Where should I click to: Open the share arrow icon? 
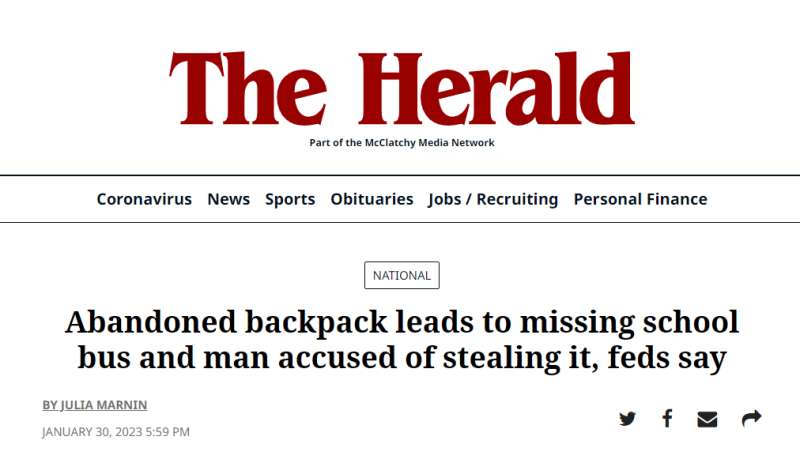point(752,418)
